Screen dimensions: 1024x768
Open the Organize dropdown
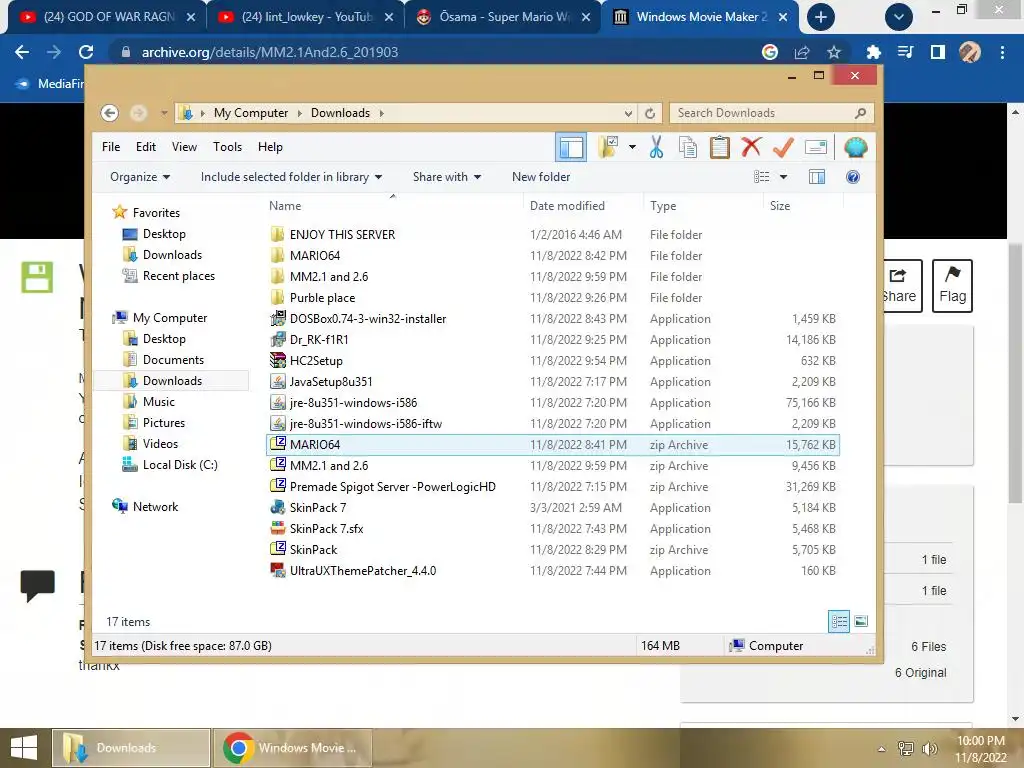coord(140,177)
